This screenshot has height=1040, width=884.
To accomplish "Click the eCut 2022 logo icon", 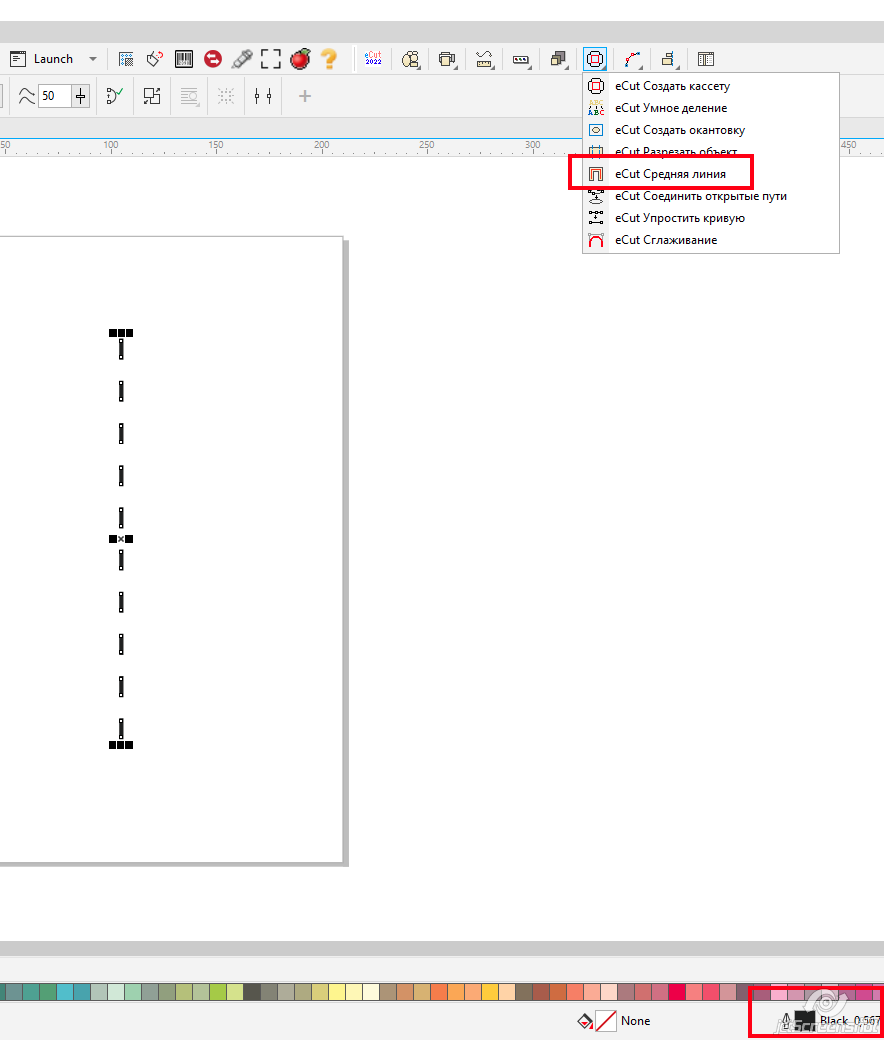I will point(373,59).
